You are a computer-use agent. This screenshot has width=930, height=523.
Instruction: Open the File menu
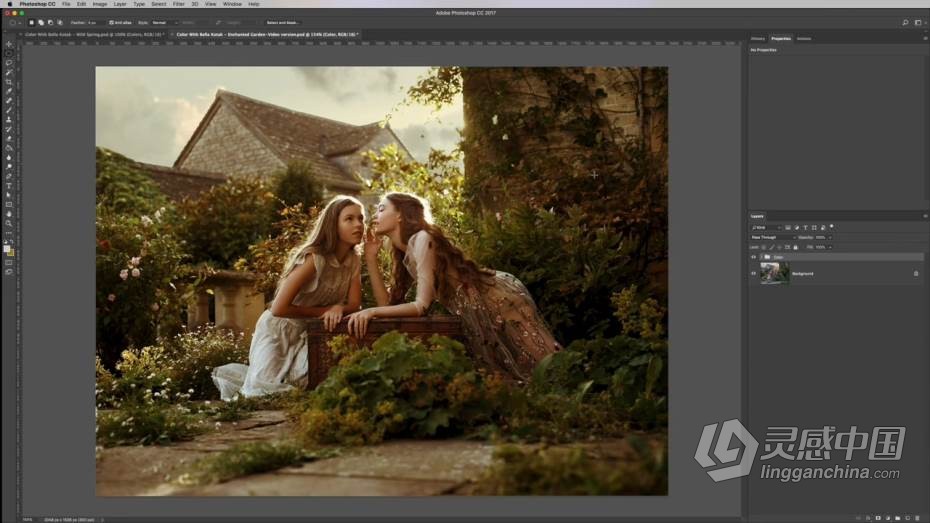(66, 4)
